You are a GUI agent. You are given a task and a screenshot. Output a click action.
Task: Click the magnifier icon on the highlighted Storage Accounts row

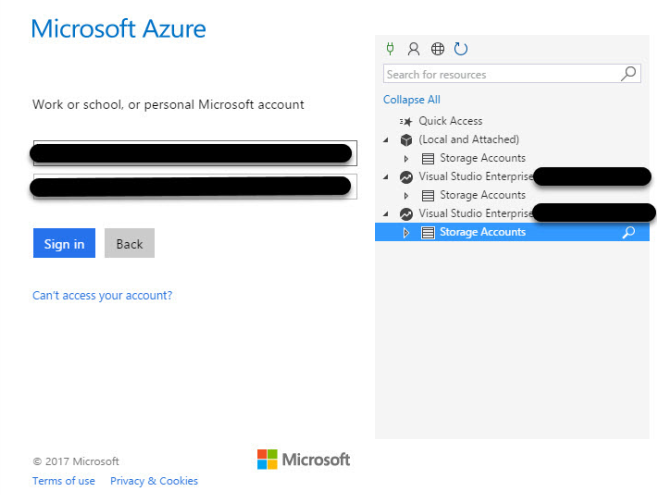click(x=629, y=232)
